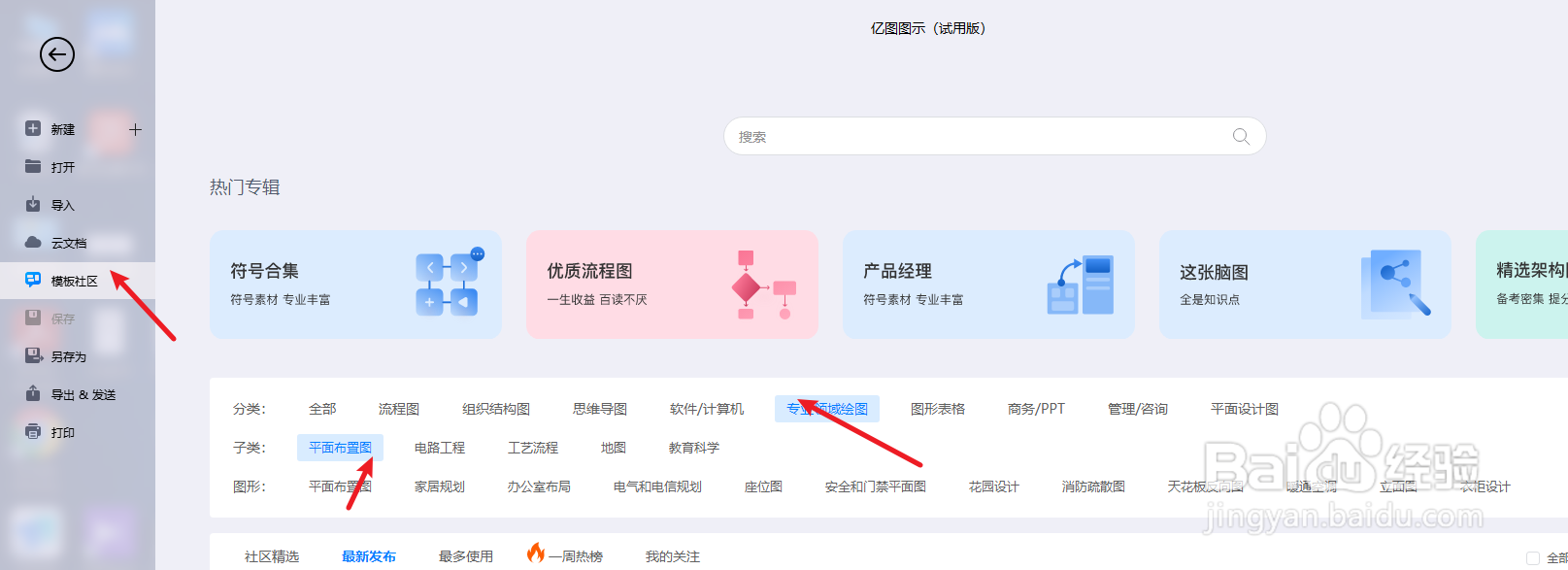Select the 管理/咨询 category

point(1138,409)
